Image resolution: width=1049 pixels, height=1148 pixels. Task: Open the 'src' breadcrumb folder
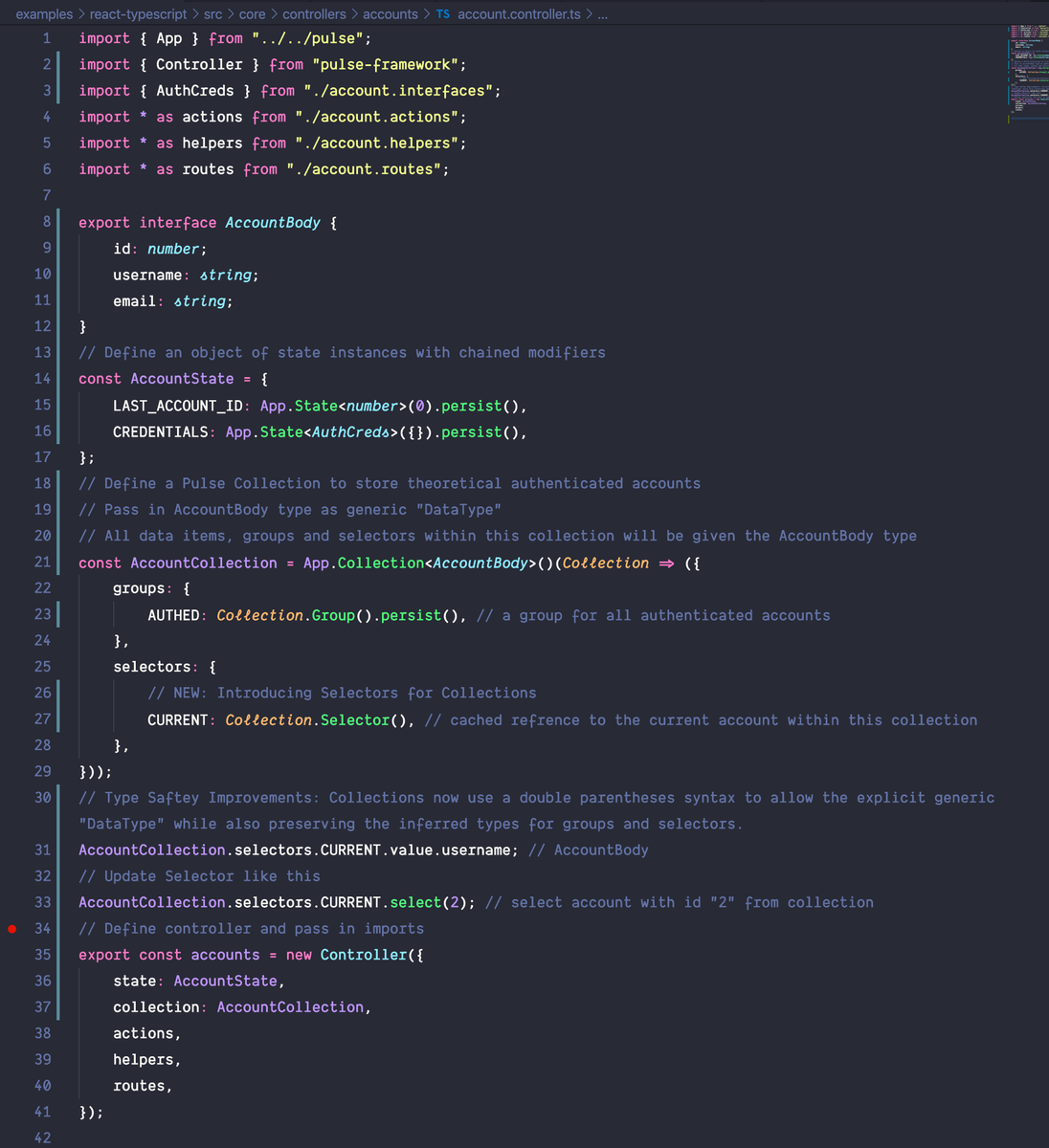tap(212, 14)
